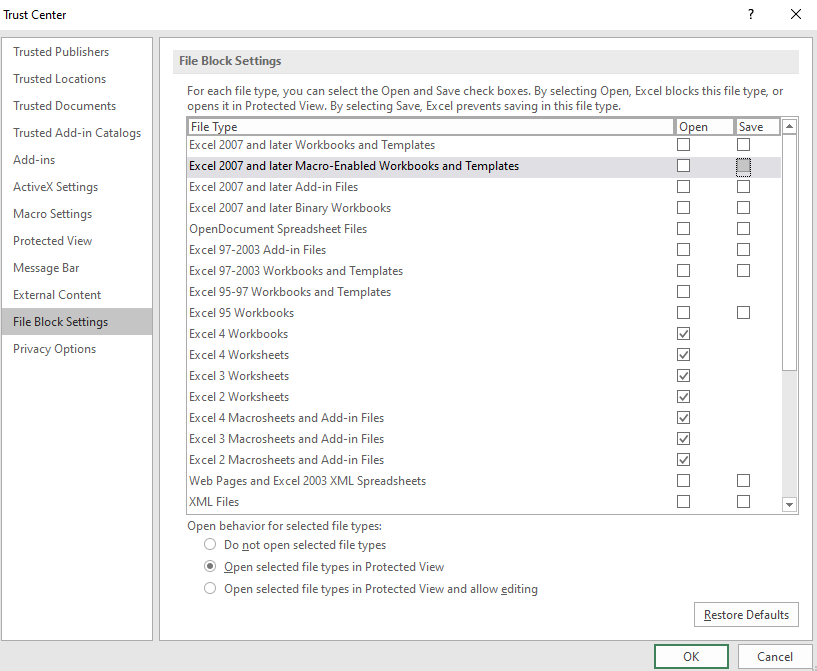Select the OpenDocument Spreadsheet Files row text

[x=278, y=229]
